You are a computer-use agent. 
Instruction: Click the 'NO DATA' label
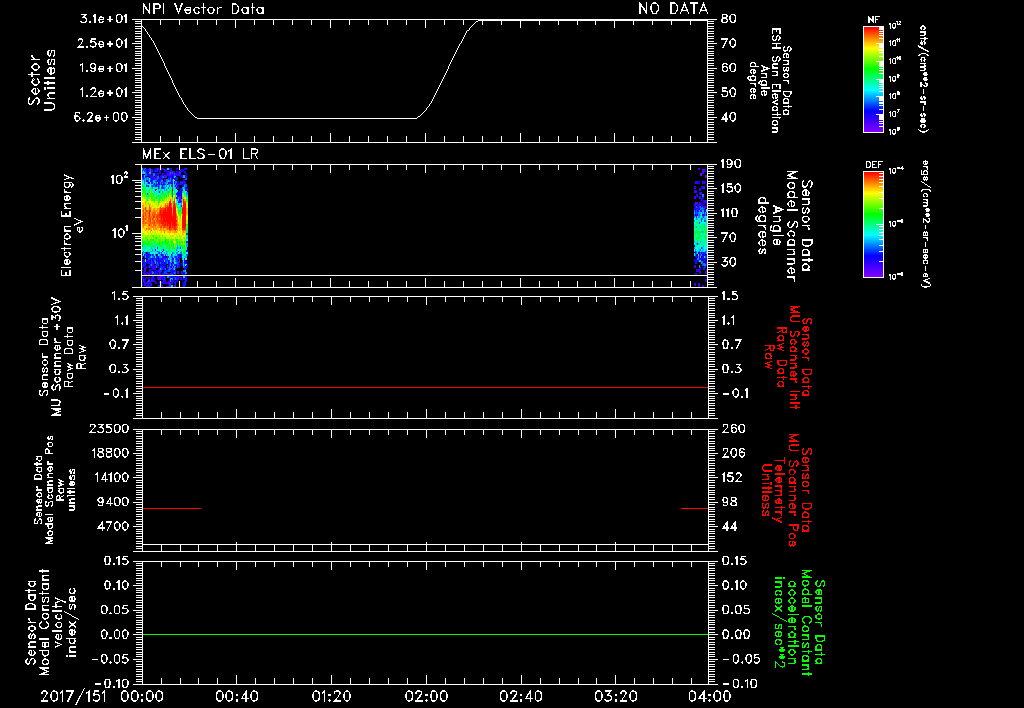[673, 9]
